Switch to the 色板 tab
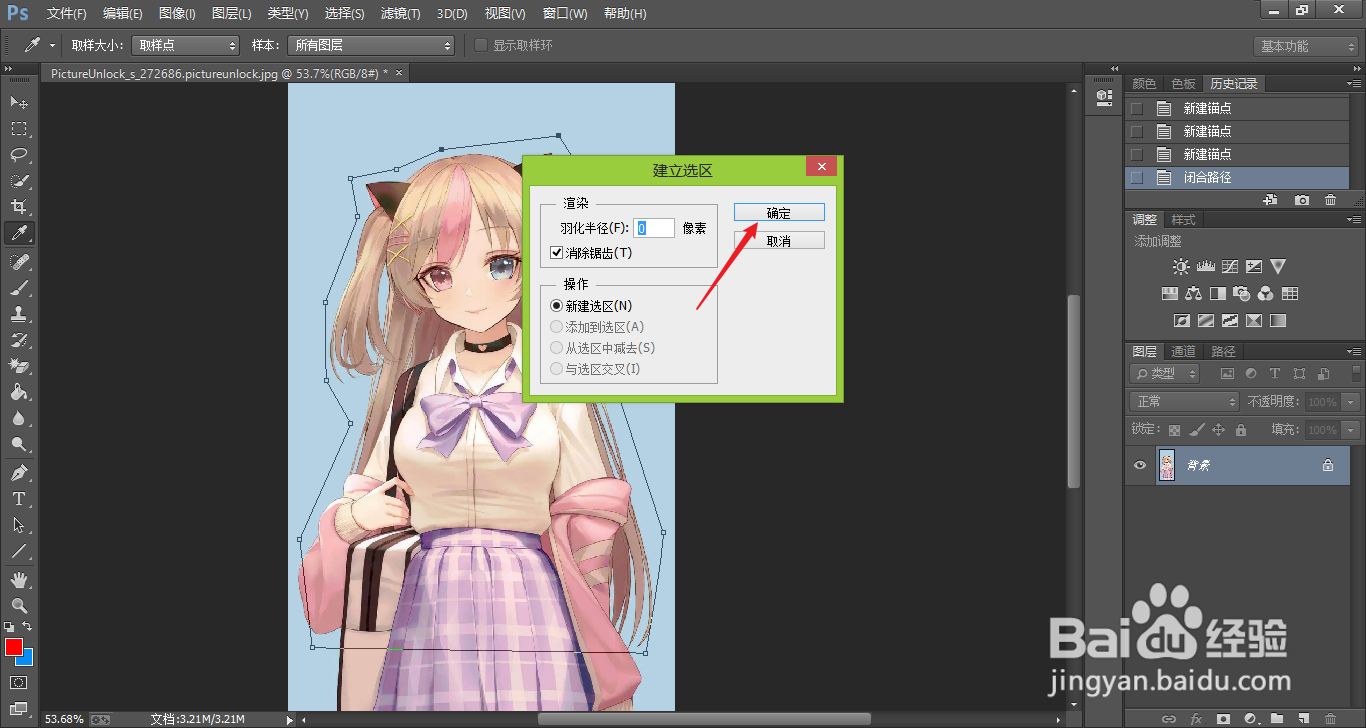Screen dimensions: 1366x728 click(x=1183, y=84)
